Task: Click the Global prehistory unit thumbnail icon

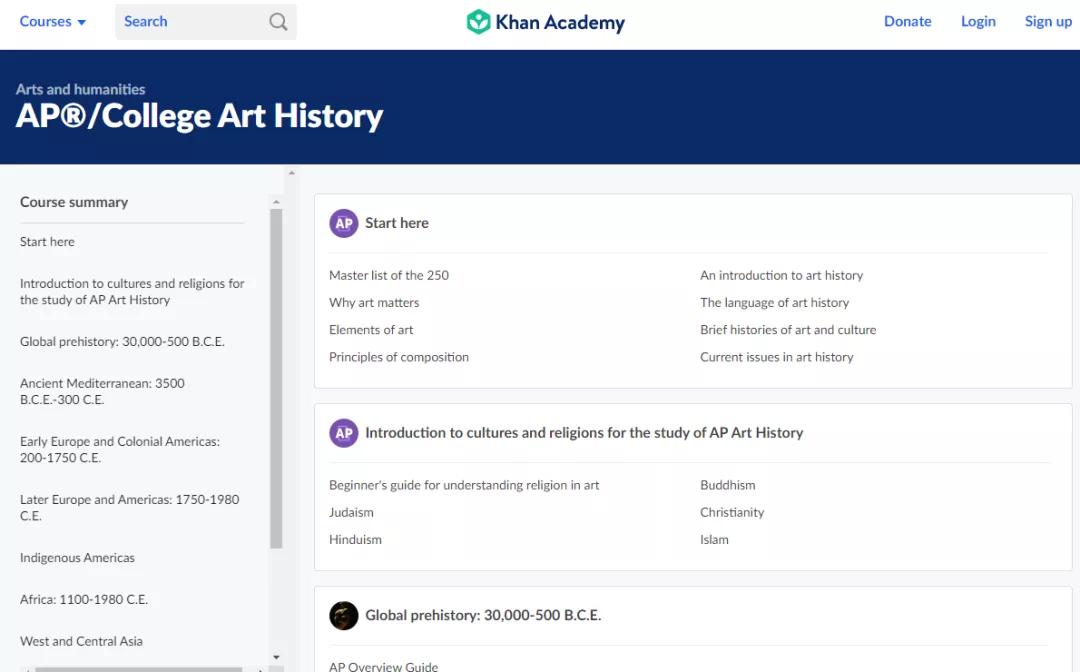Action: click(344, 615)
